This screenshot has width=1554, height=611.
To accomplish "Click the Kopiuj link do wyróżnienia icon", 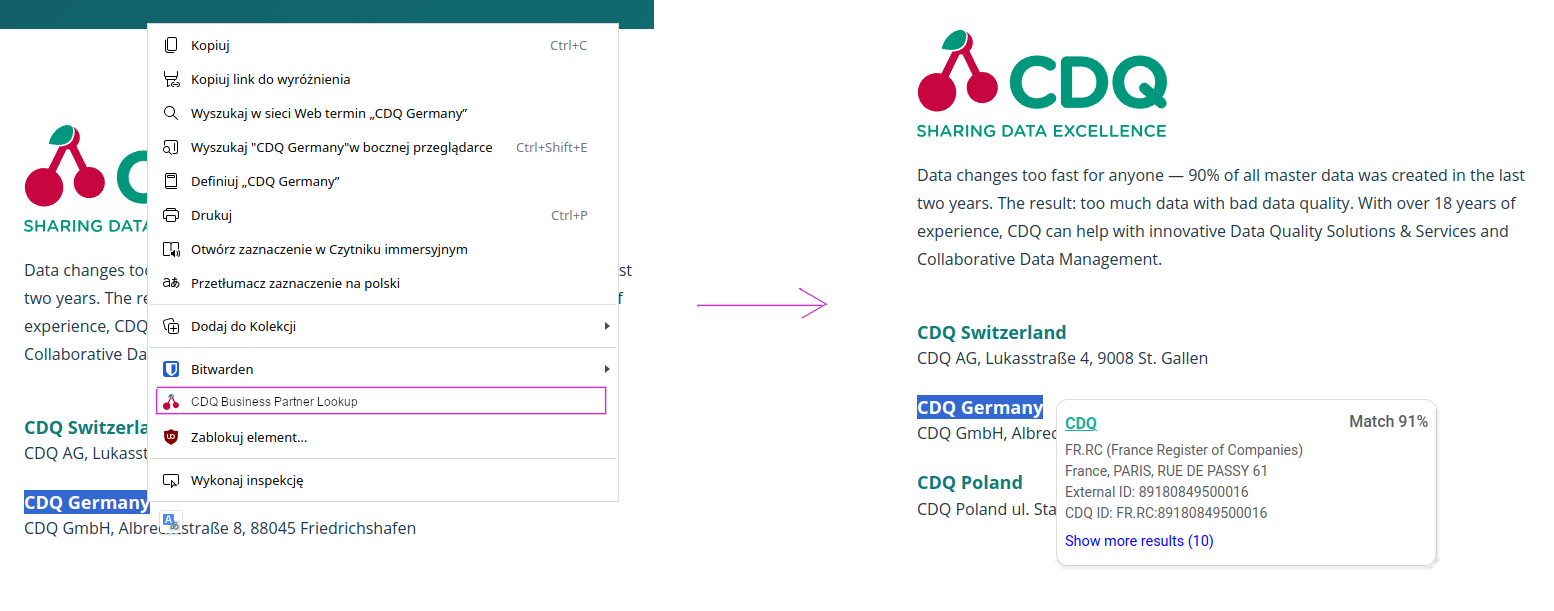I will click(x=171, y=79).
